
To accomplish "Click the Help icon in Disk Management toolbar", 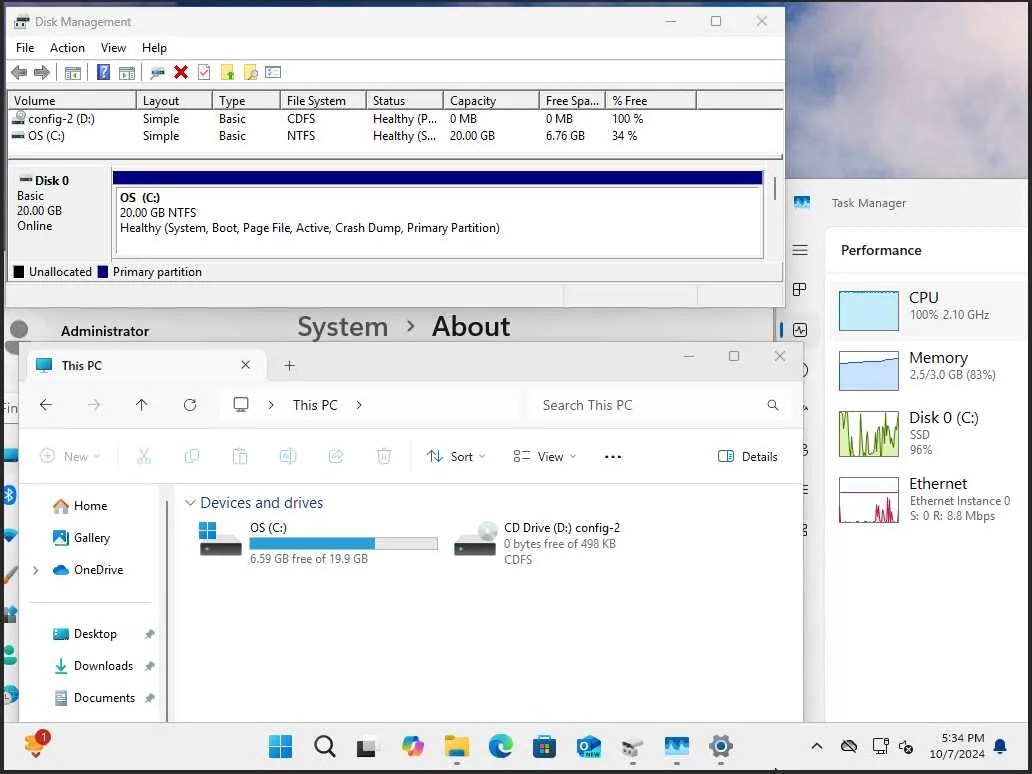I will click(x=102, y=71).
